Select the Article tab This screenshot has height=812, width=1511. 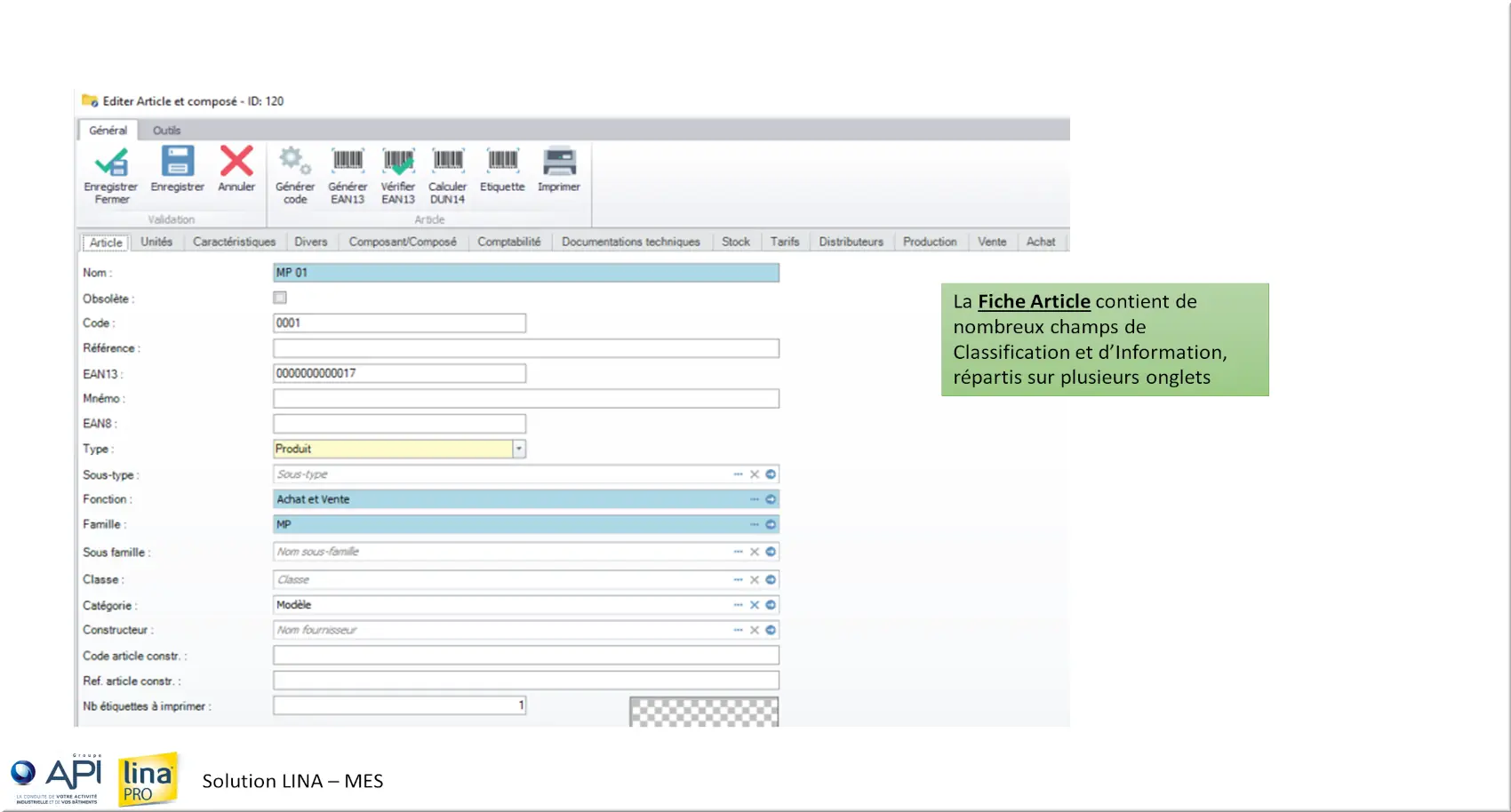(x=106, y=243)
